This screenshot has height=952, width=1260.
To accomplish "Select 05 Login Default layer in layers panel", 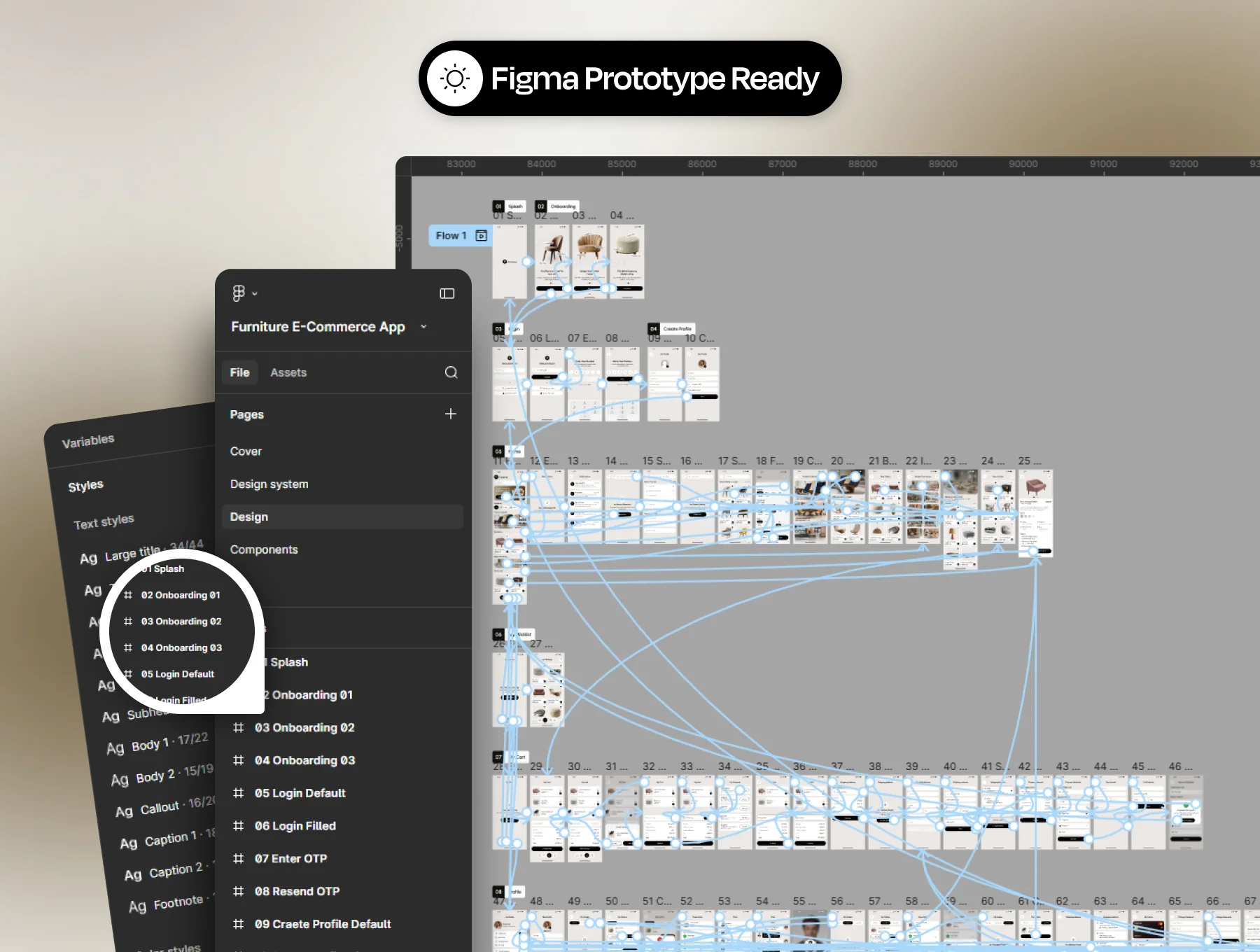I will (300, 793).
